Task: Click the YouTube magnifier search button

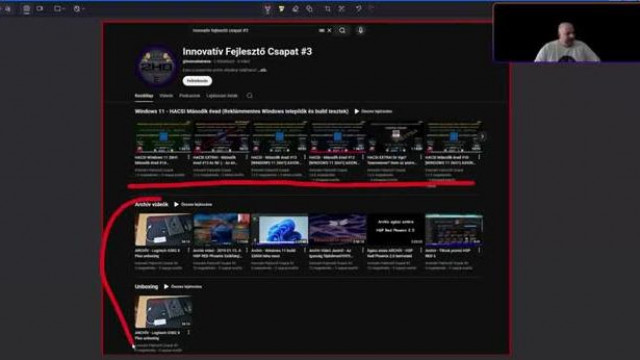Action: point(342,30)
